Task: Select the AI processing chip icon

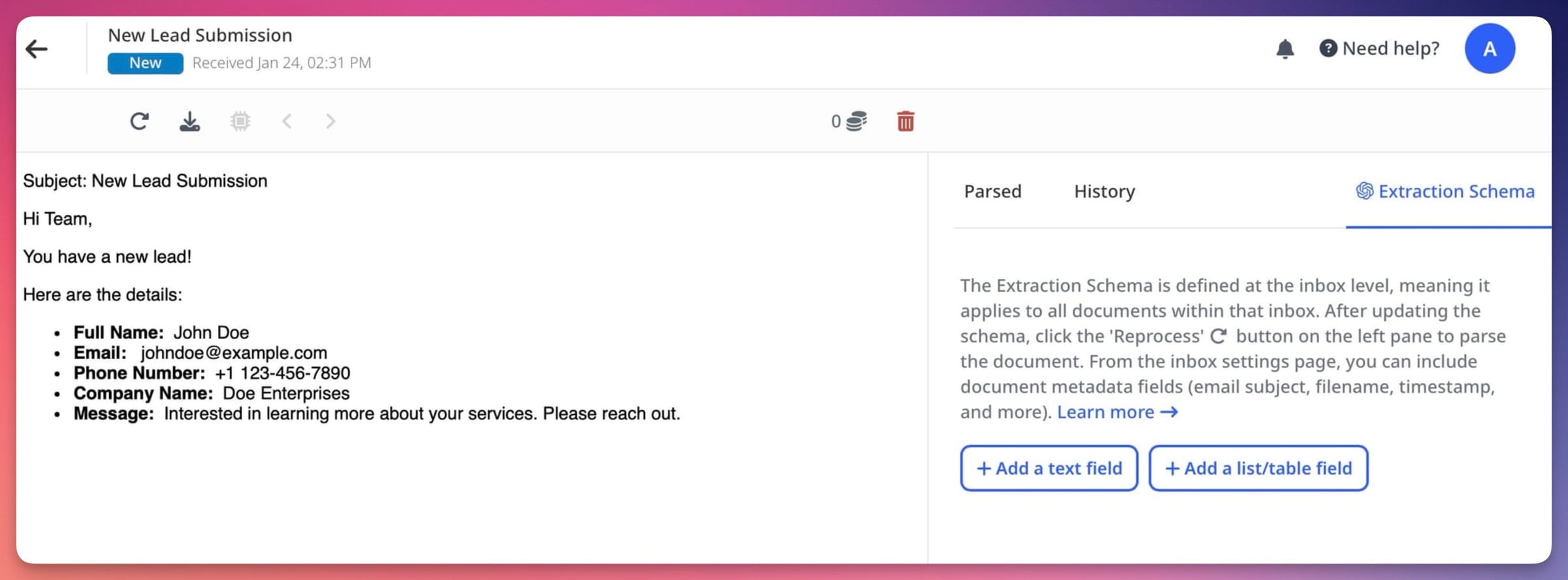Action: click(240, 121)
